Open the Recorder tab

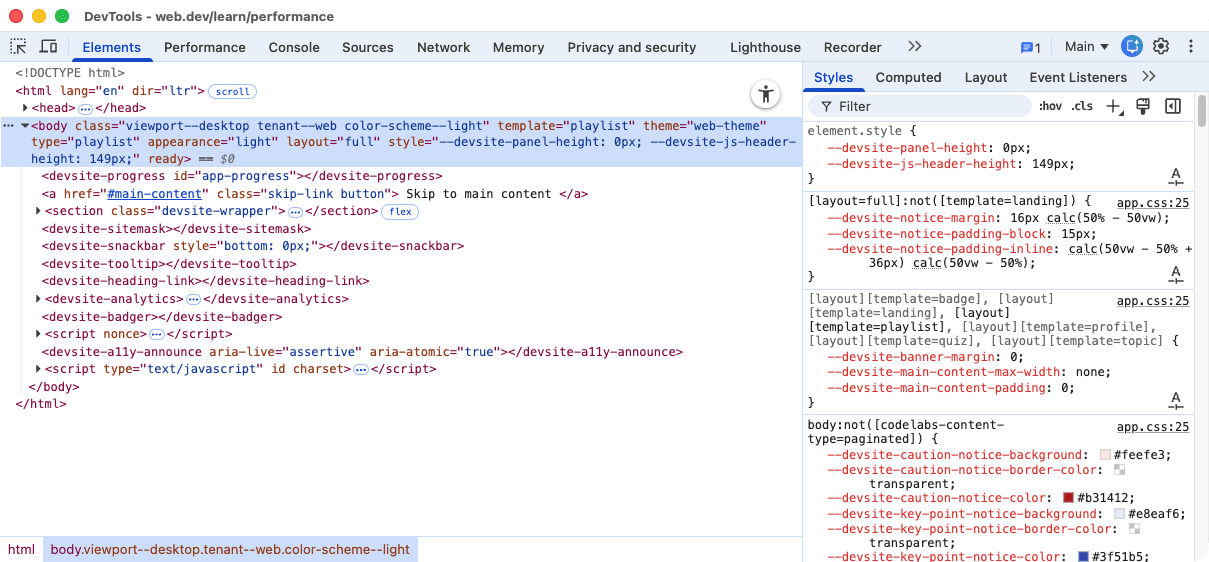click(853, 47)
